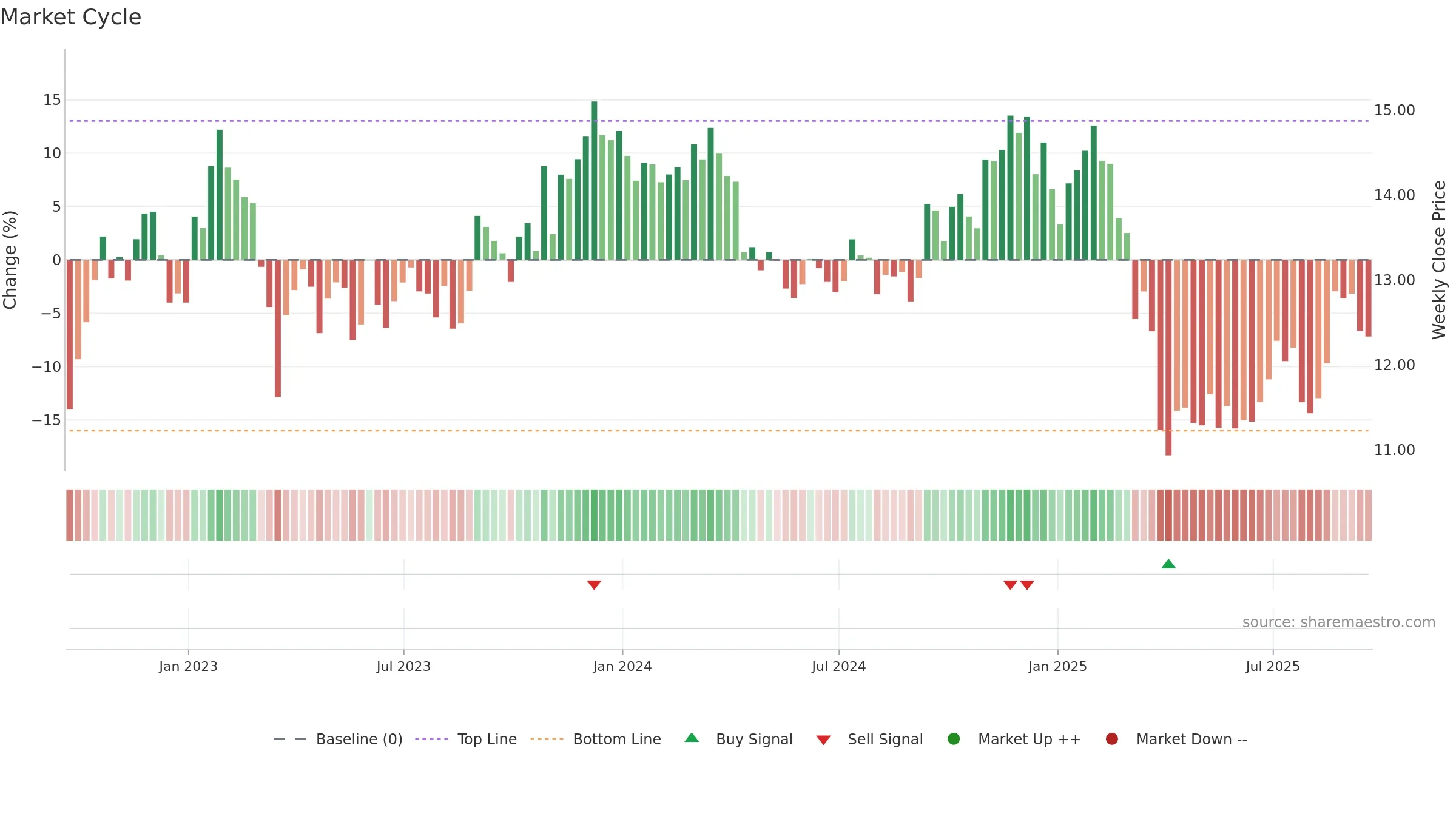Click the purple dotted Top Line swatch
This screenshot has height=819, width=1456.
(431, 739)
